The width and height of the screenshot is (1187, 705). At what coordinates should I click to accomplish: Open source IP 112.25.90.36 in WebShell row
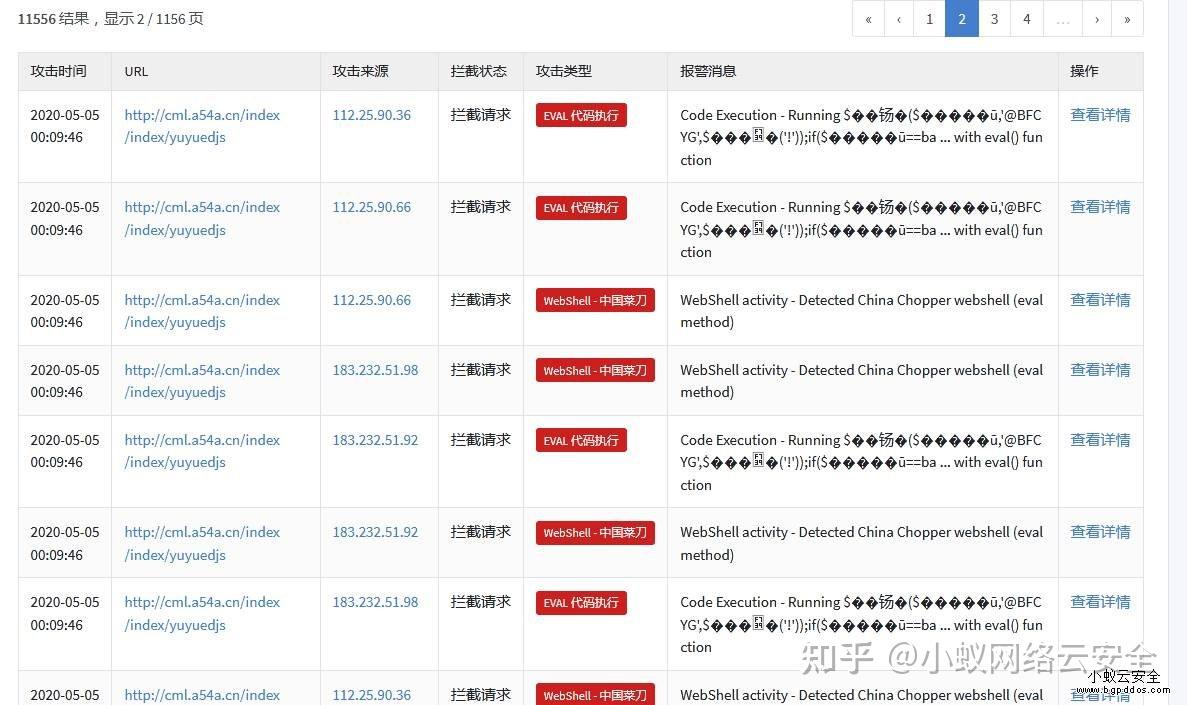tap(372, 694)
